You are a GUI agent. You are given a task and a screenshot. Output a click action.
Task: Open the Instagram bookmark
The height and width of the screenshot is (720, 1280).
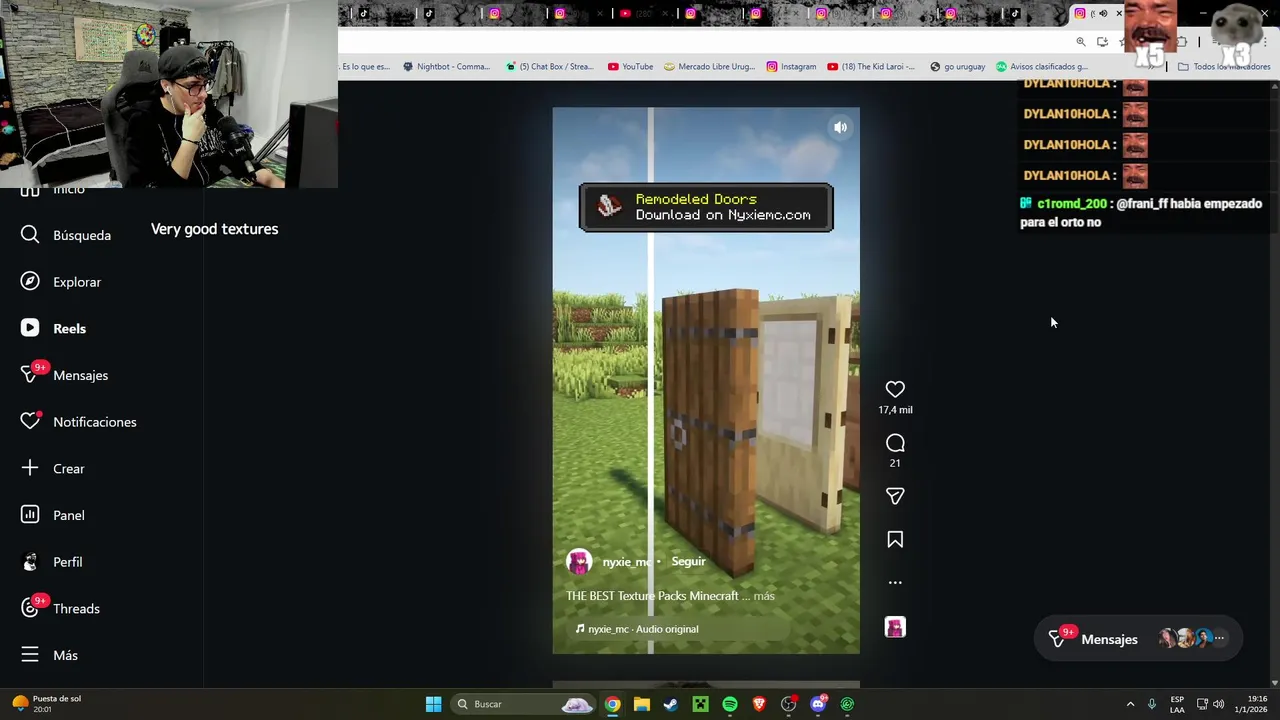791,67
